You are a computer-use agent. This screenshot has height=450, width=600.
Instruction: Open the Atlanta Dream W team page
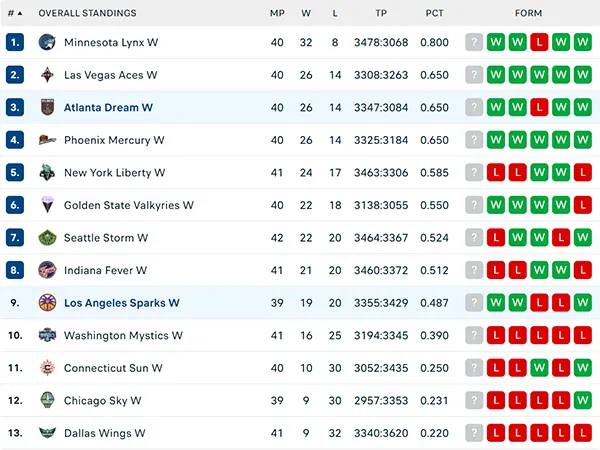coord(108,108)
